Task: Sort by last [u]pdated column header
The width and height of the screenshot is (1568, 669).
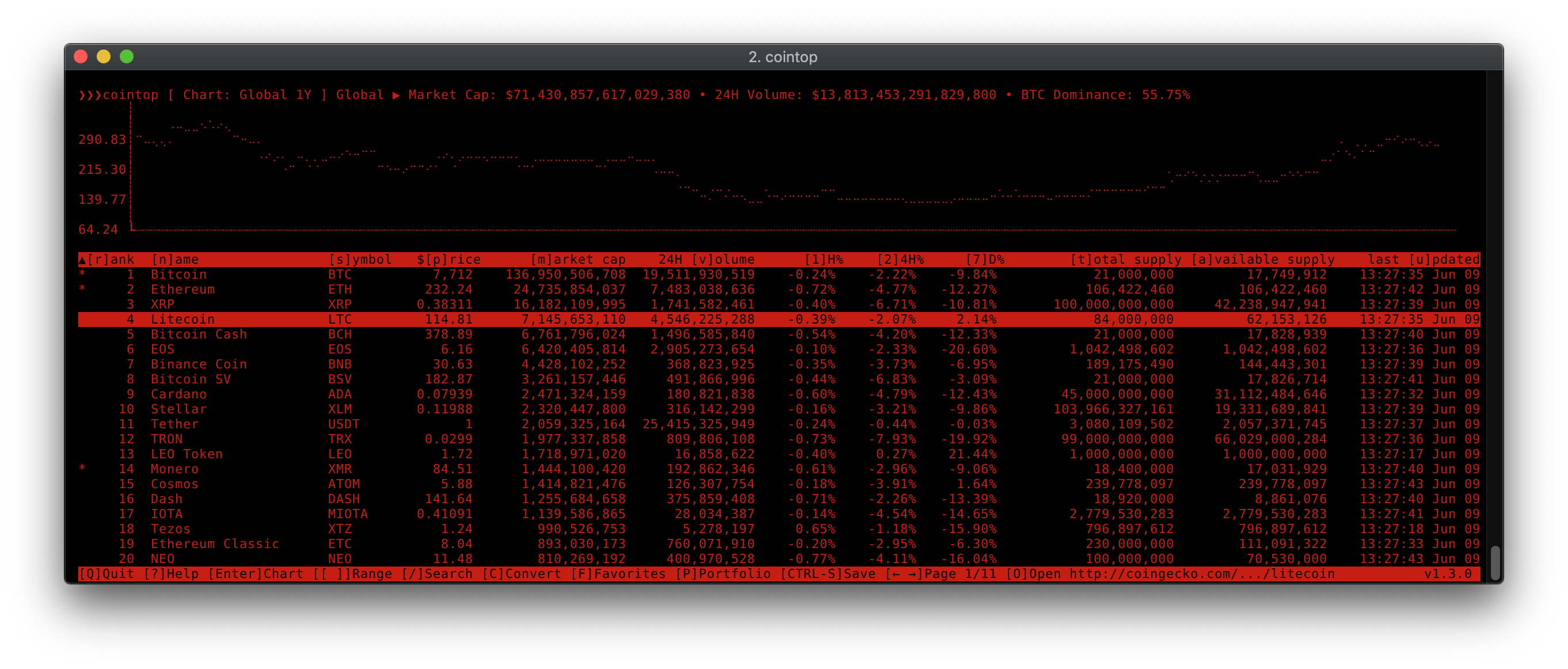Action: (1423, 259)
